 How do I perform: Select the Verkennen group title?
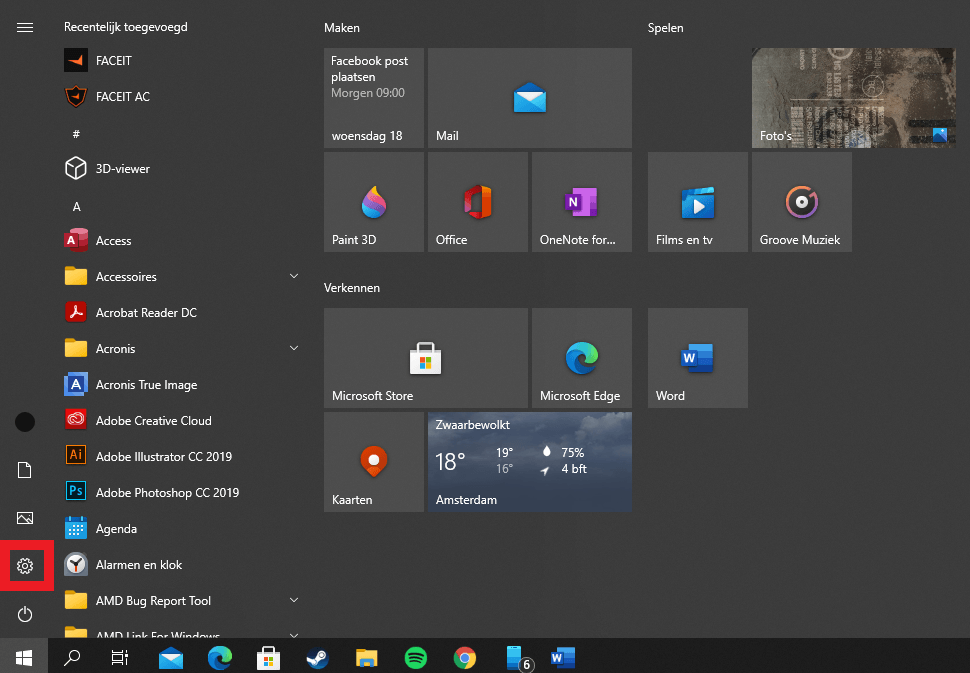352,288
